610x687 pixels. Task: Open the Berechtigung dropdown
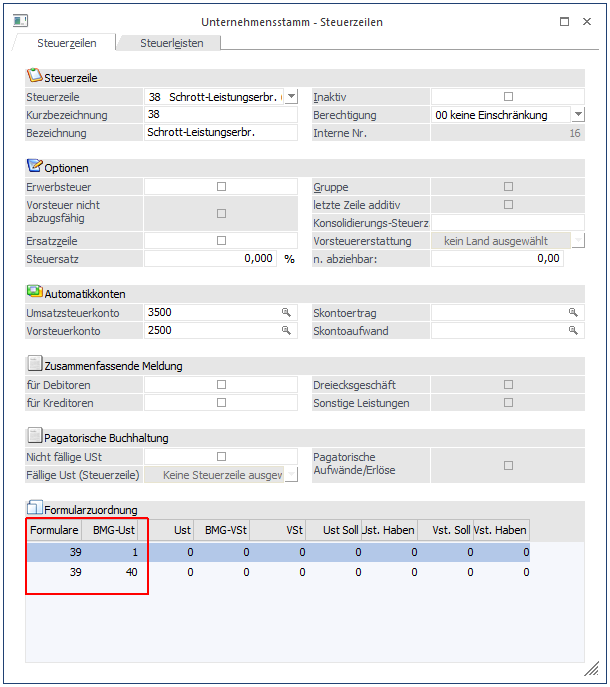pyautogui.click(x=577, y=115)
